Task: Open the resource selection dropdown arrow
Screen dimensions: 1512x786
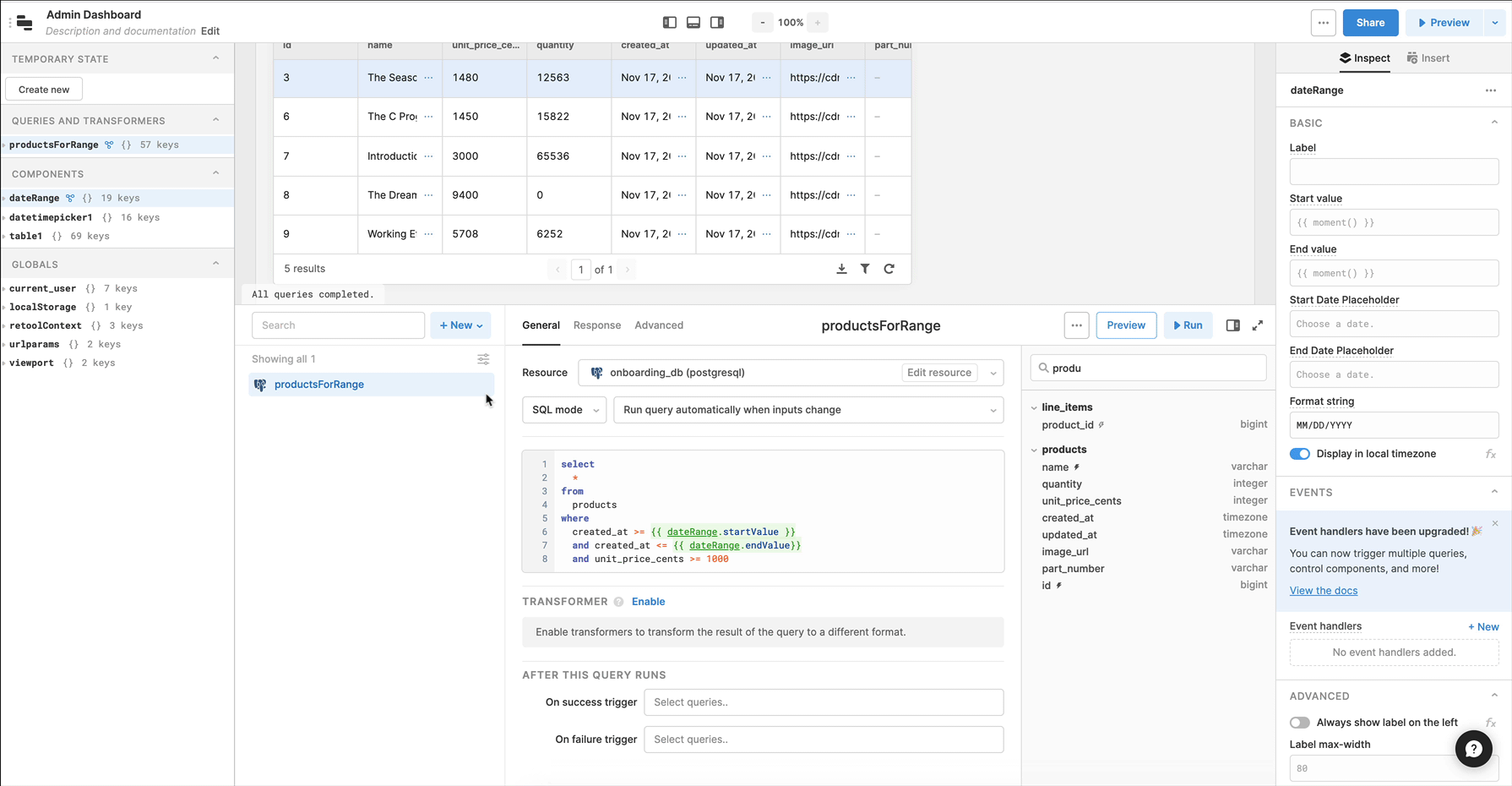Action: (x=993, y=373)
